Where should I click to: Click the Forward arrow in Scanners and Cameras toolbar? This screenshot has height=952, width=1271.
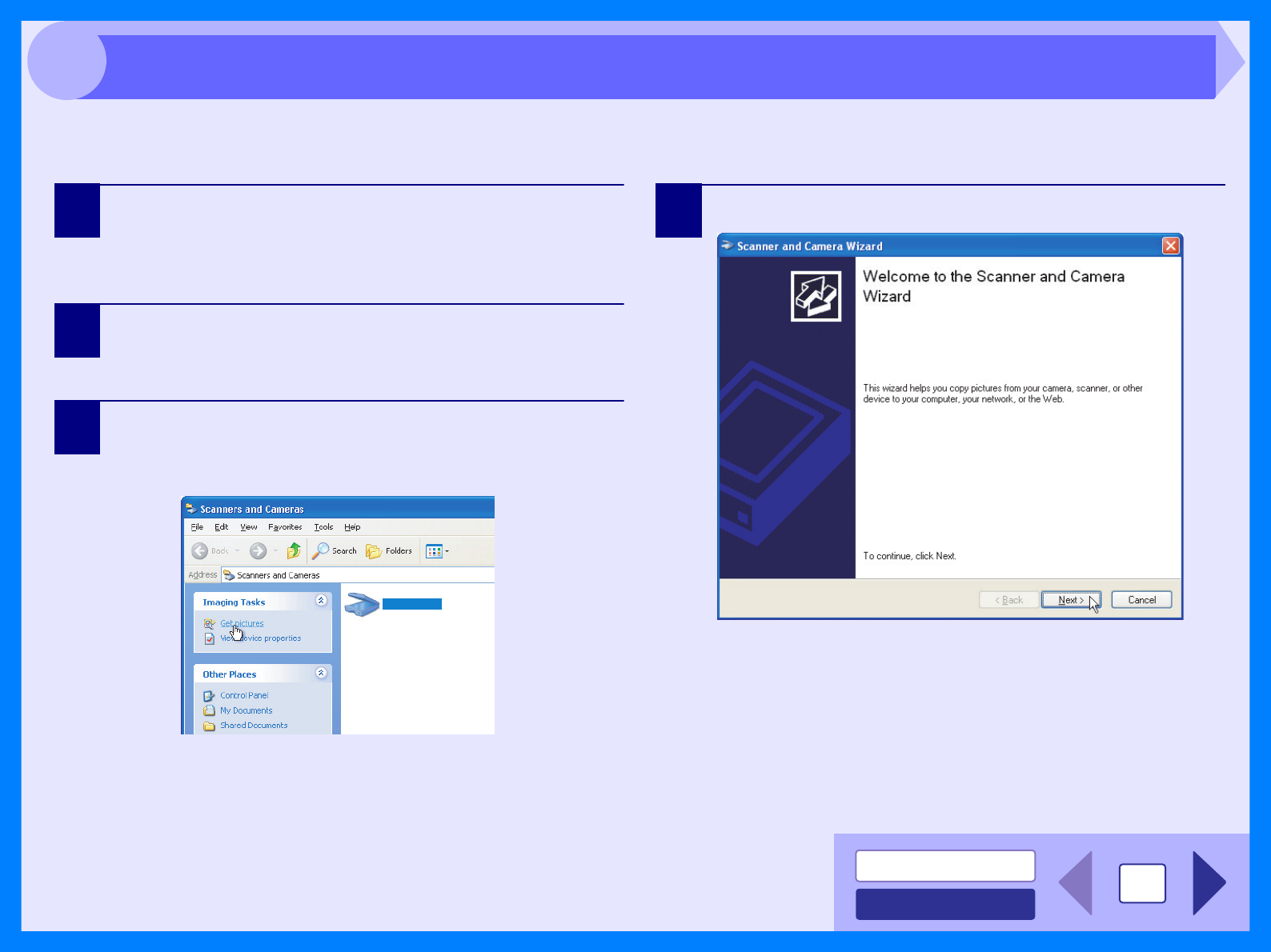coord(258,550)
